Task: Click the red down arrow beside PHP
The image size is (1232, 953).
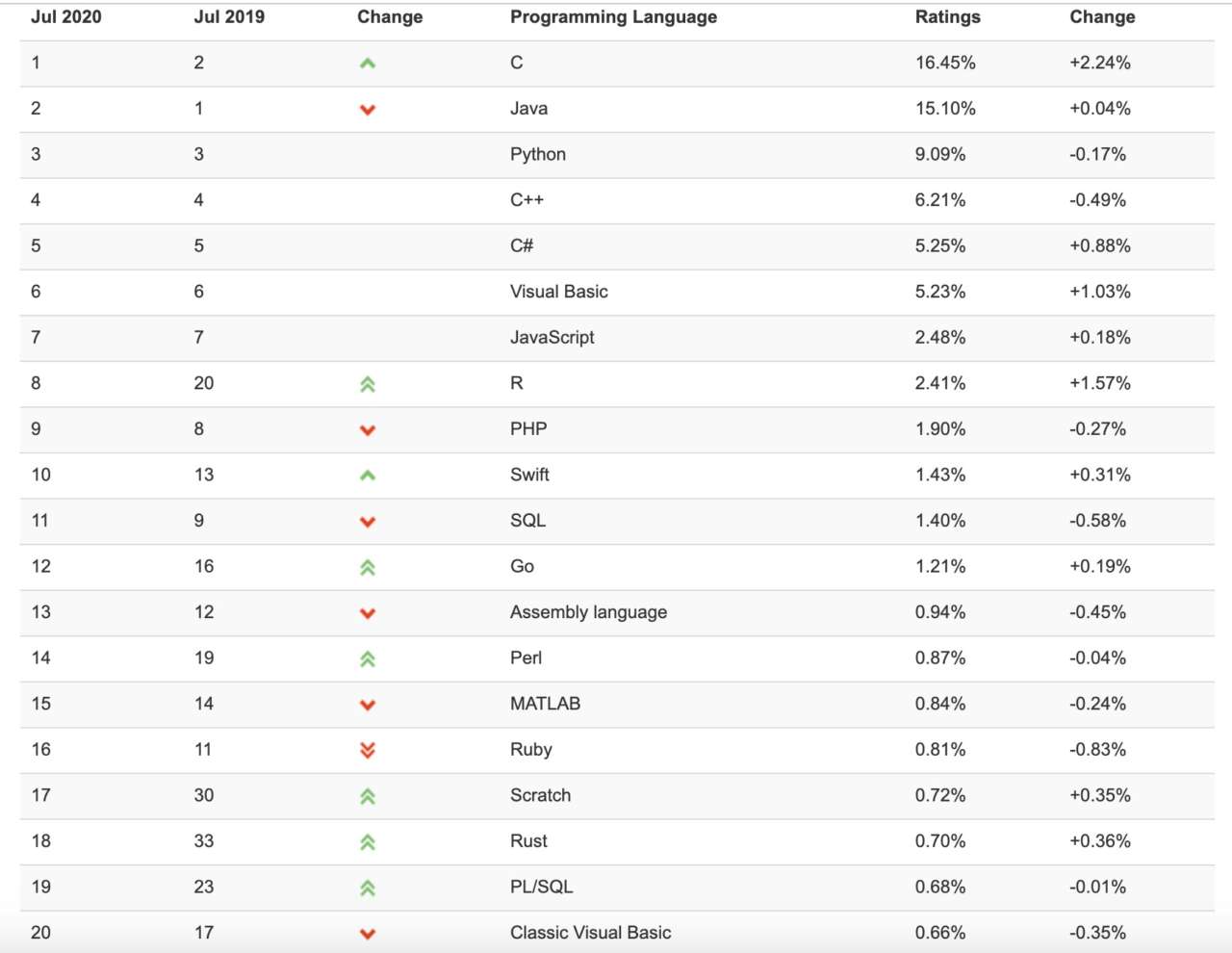Action: point(367,430)
